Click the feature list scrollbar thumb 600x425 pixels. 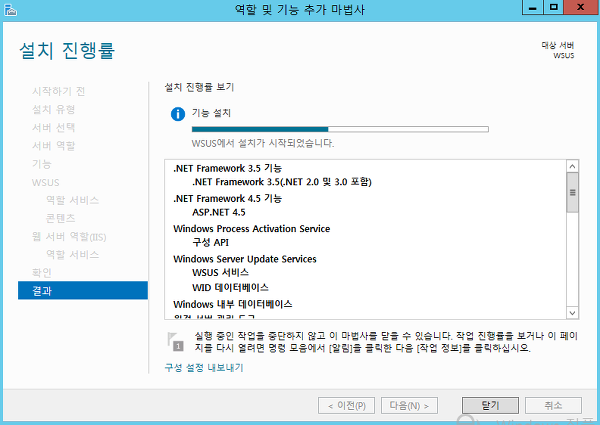(x=572, y=192)
